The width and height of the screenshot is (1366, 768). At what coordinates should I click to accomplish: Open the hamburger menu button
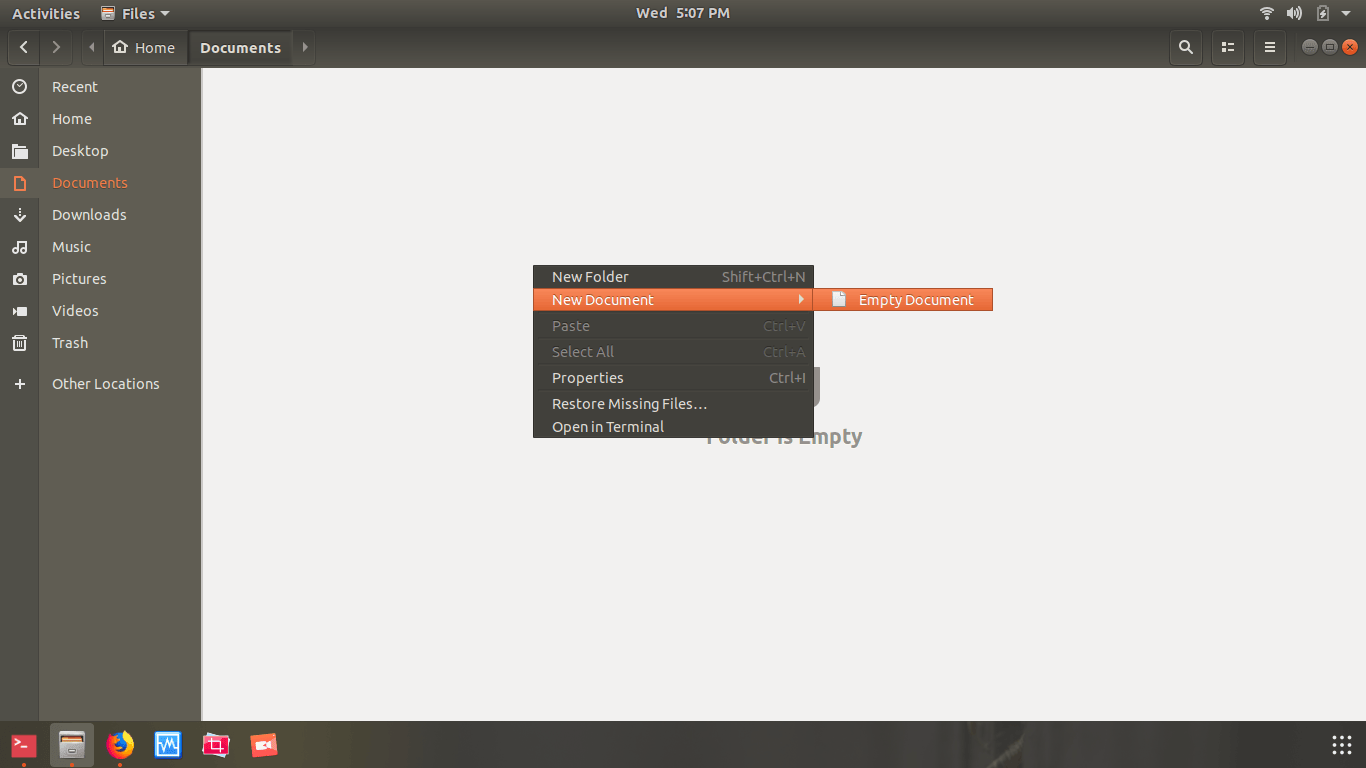click(1270, 47)
